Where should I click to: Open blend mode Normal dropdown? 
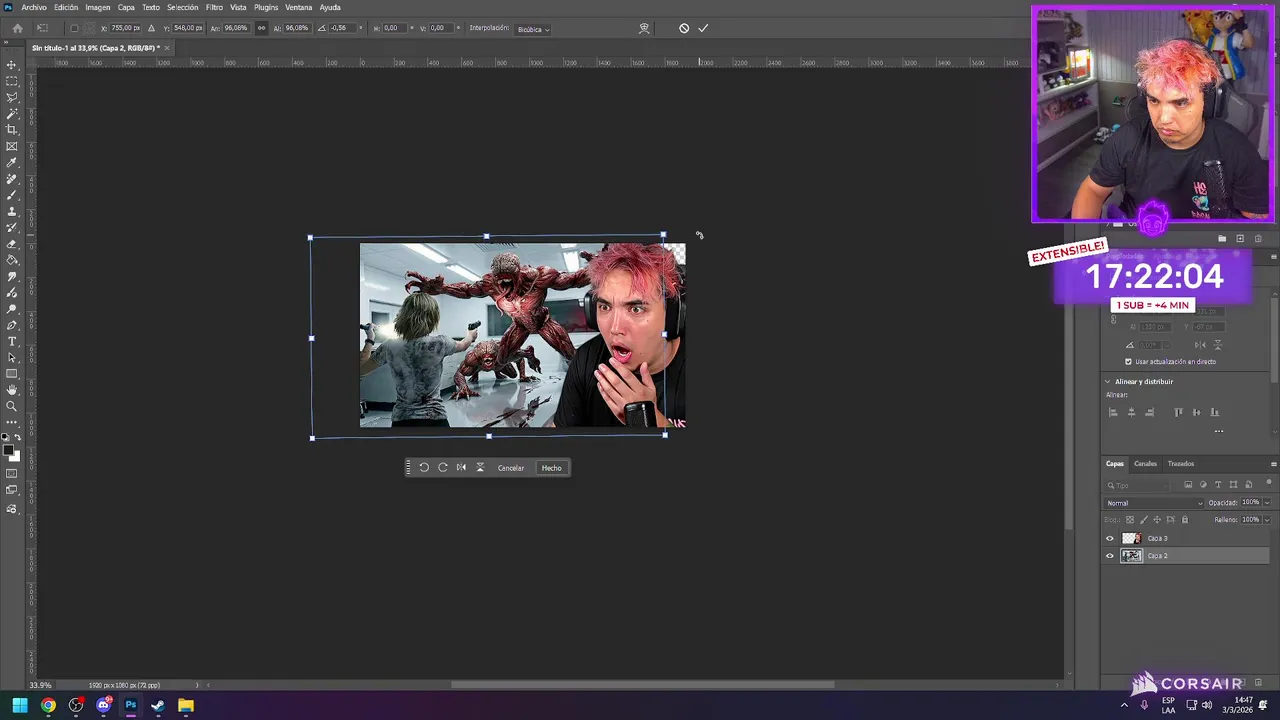1154,503
